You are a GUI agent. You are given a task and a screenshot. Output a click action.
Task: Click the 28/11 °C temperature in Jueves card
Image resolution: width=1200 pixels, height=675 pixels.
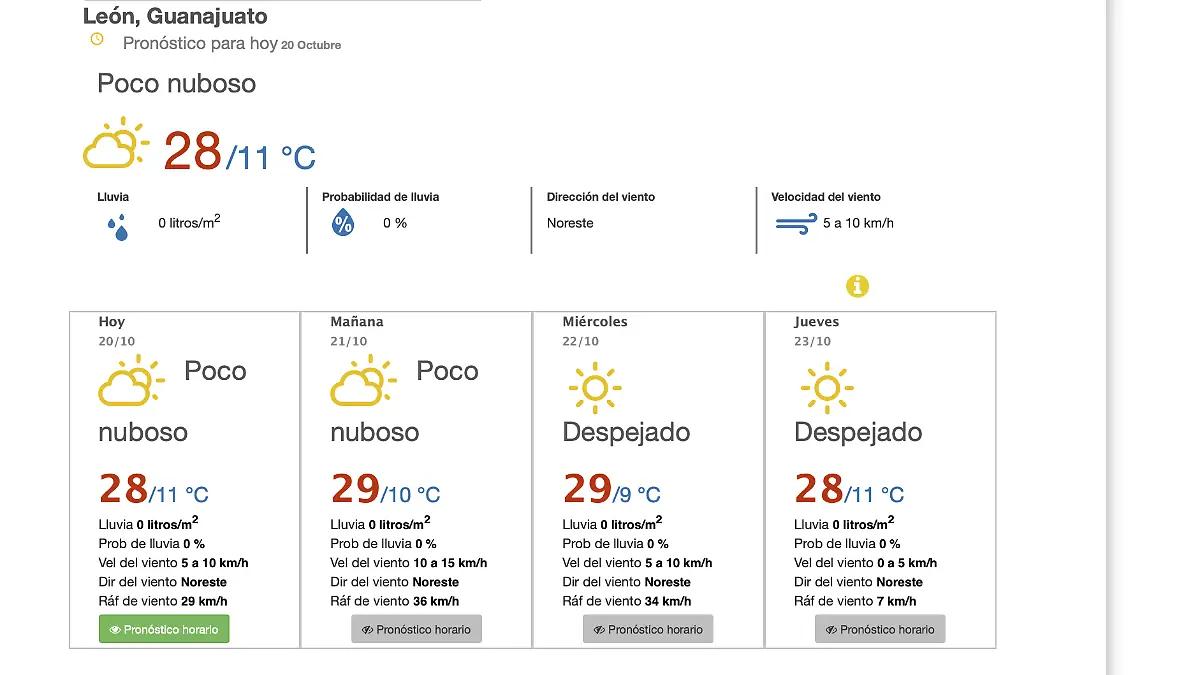849,490
